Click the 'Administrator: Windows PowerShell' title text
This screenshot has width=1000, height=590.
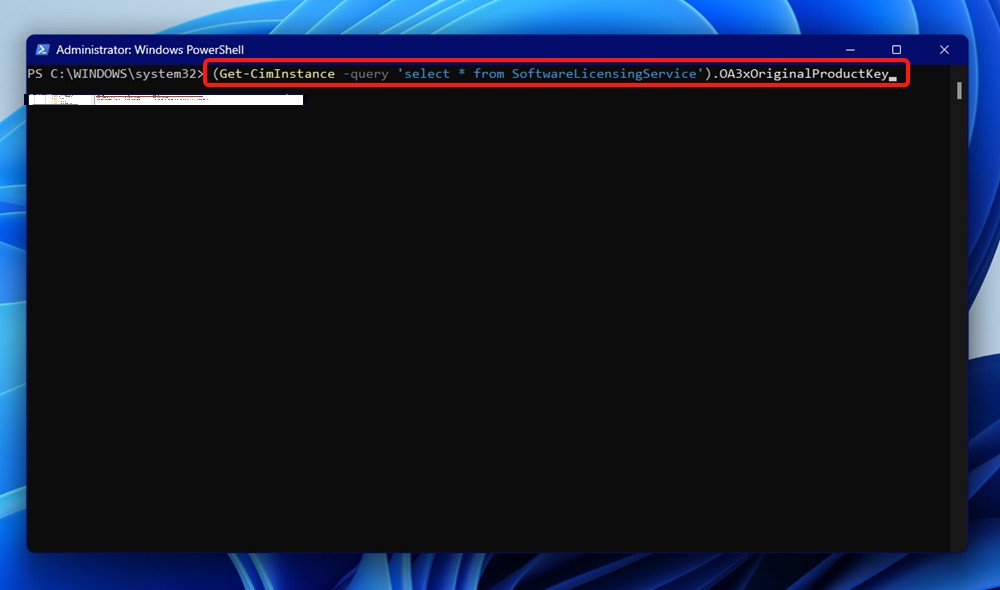(150, 50)
